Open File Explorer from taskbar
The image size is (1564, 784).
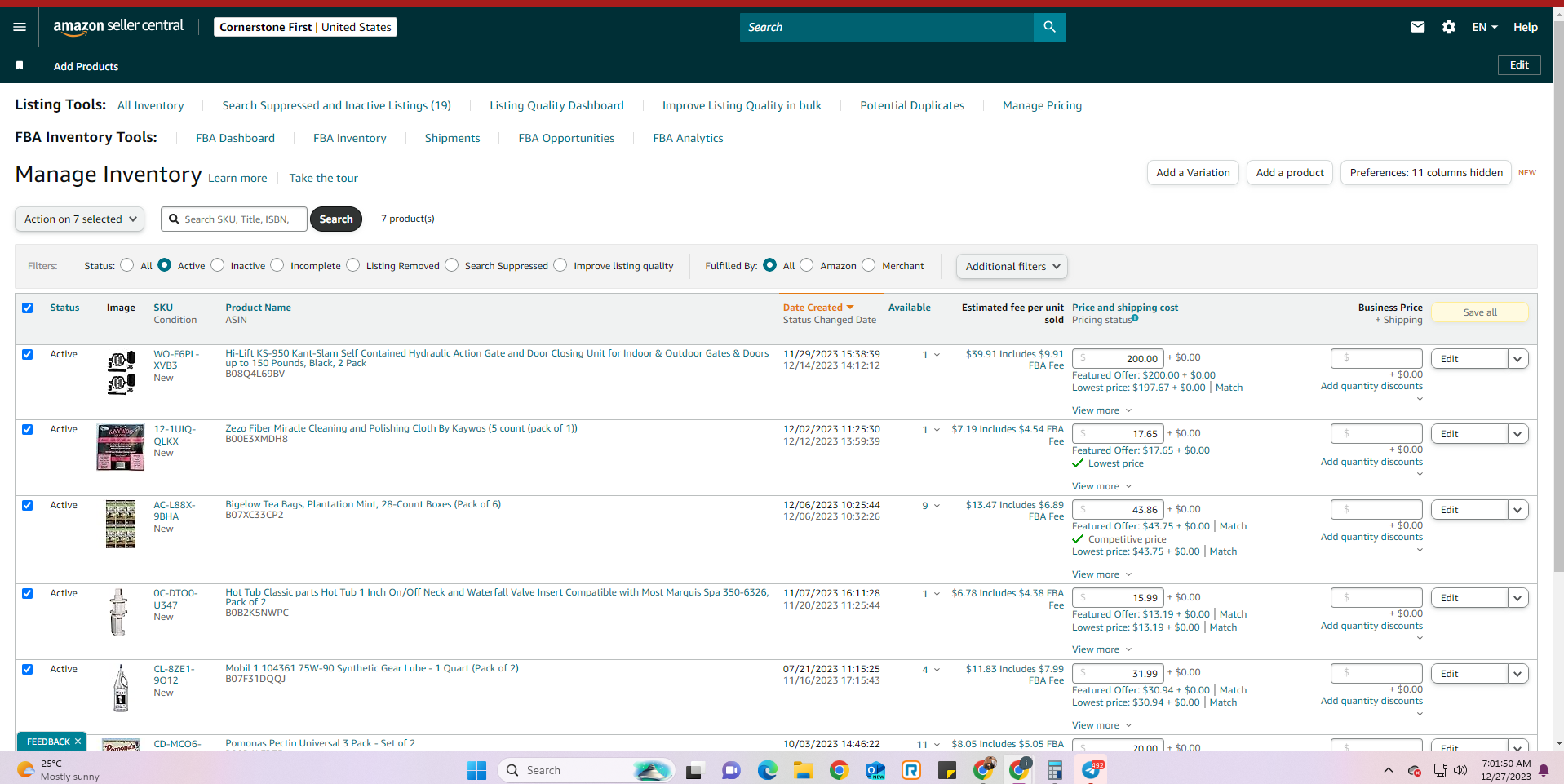tap(803, 770)
